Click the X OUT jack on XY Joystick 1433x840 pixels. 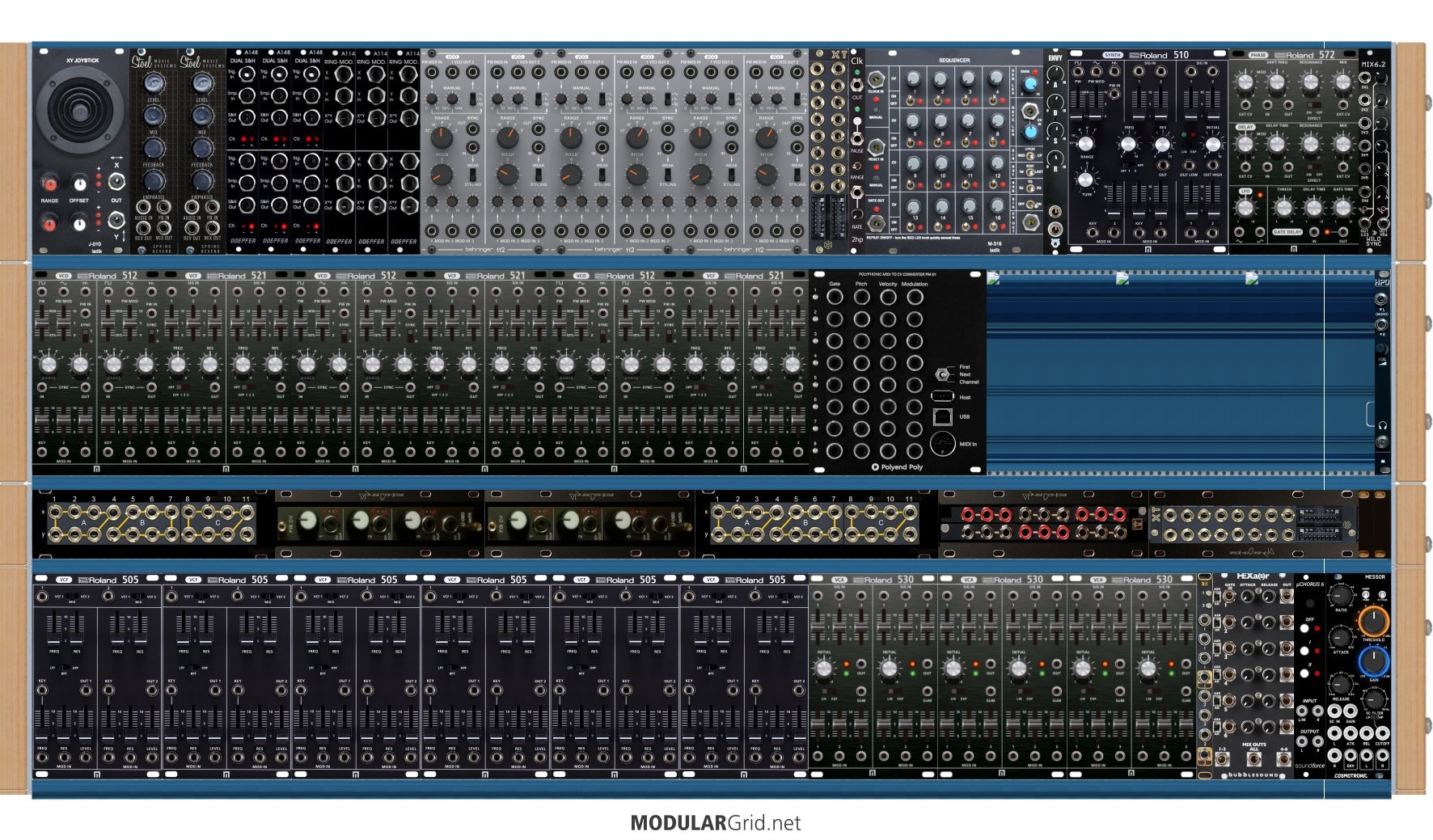116,182
